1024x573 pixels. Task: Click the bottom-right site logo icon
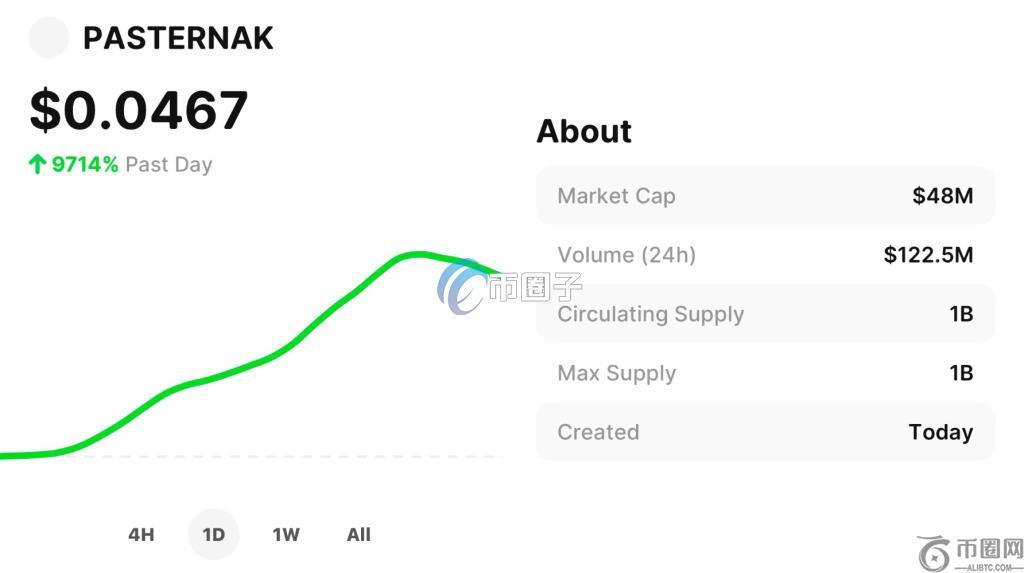pyautogui.click(x=934, y=553)
